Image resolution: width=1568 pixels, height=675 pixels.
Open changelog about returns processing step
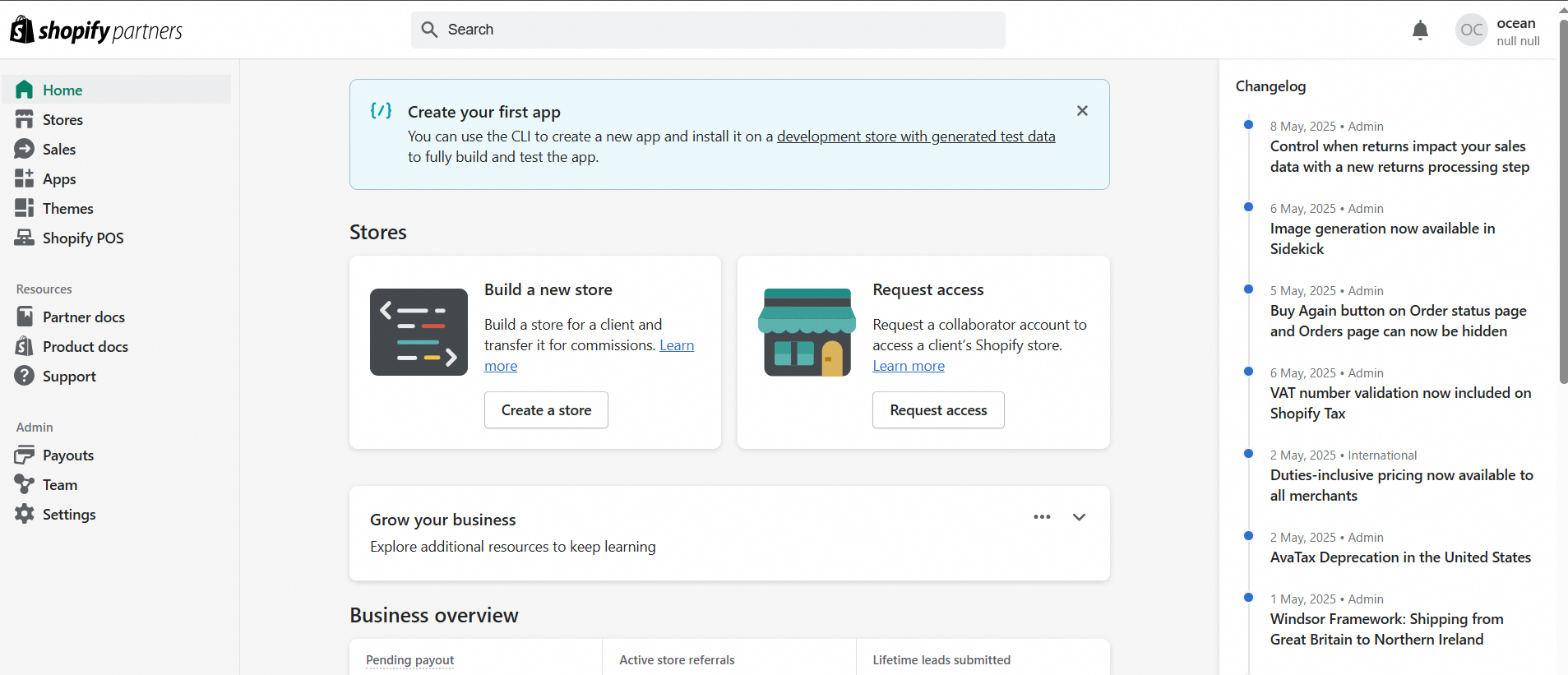pos(1399,156)
